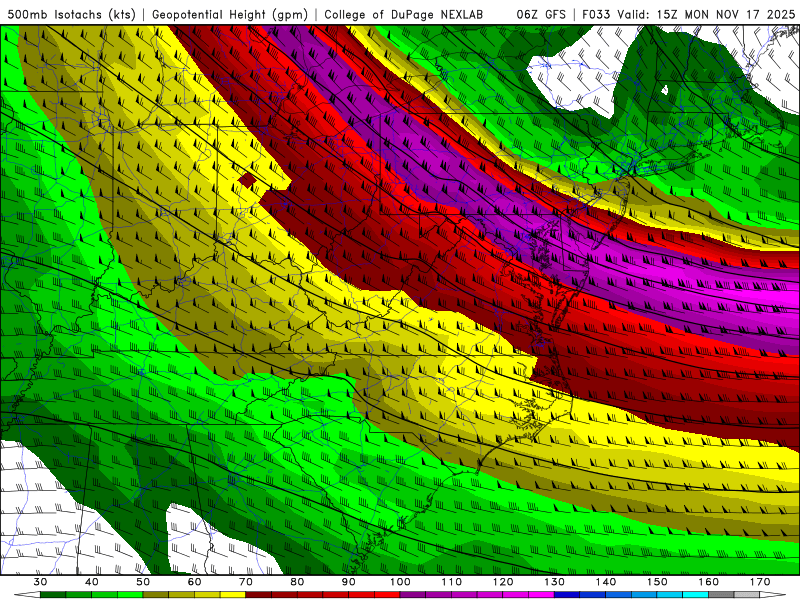Click the '30' colorbar label
Screen dimensions: 800x600
(40, 582)
